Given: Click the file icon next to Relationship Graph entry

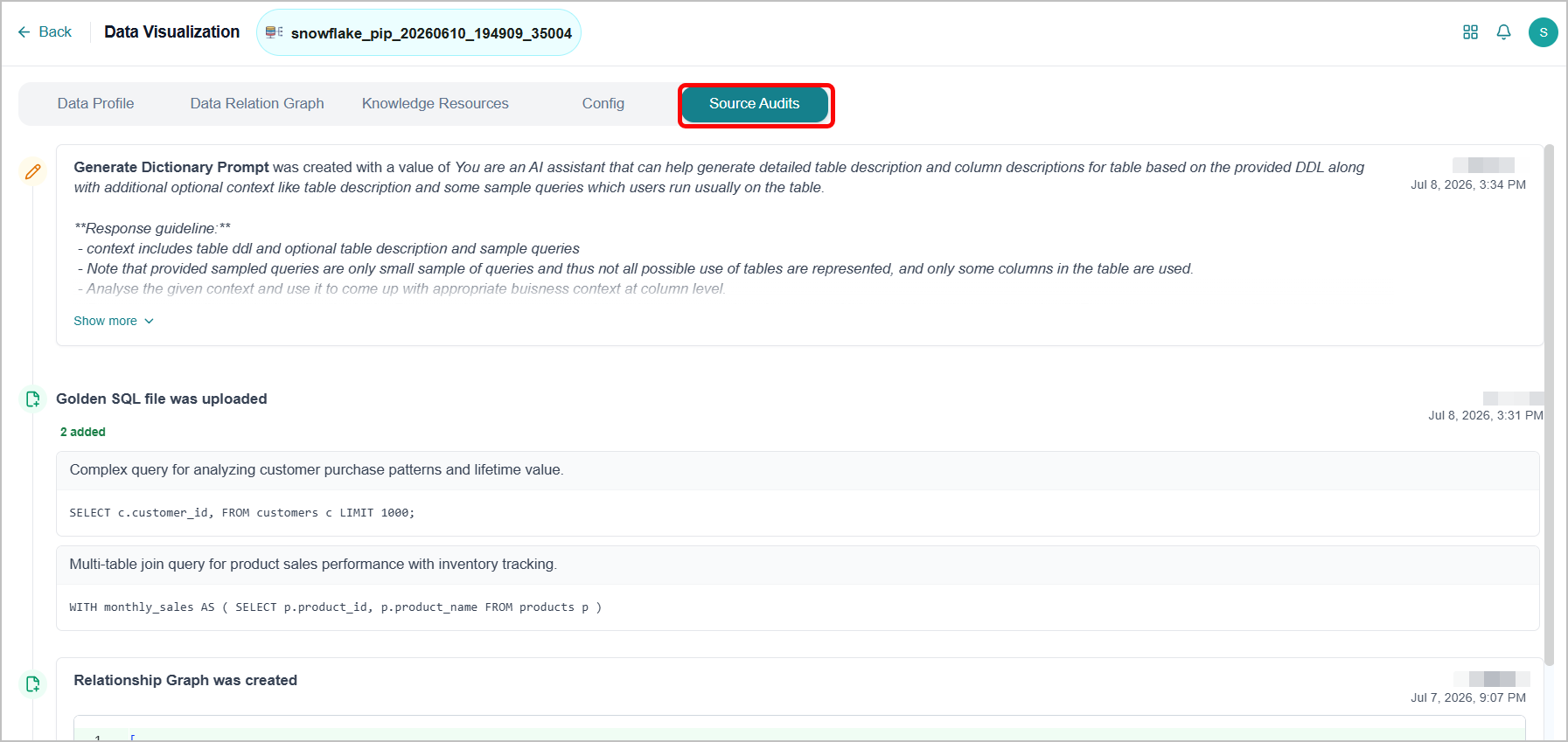Looking at the screenshot, I should coord(32,683).
